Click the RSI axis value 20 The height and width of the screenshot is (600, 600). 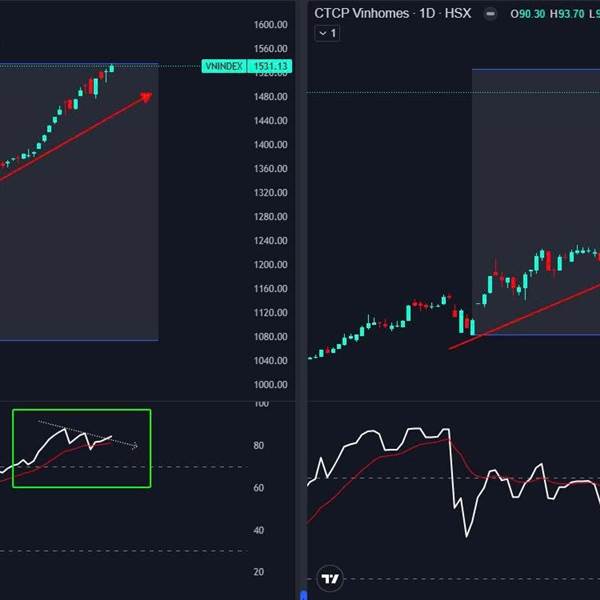pyautogui.click(x=259, y=572)
